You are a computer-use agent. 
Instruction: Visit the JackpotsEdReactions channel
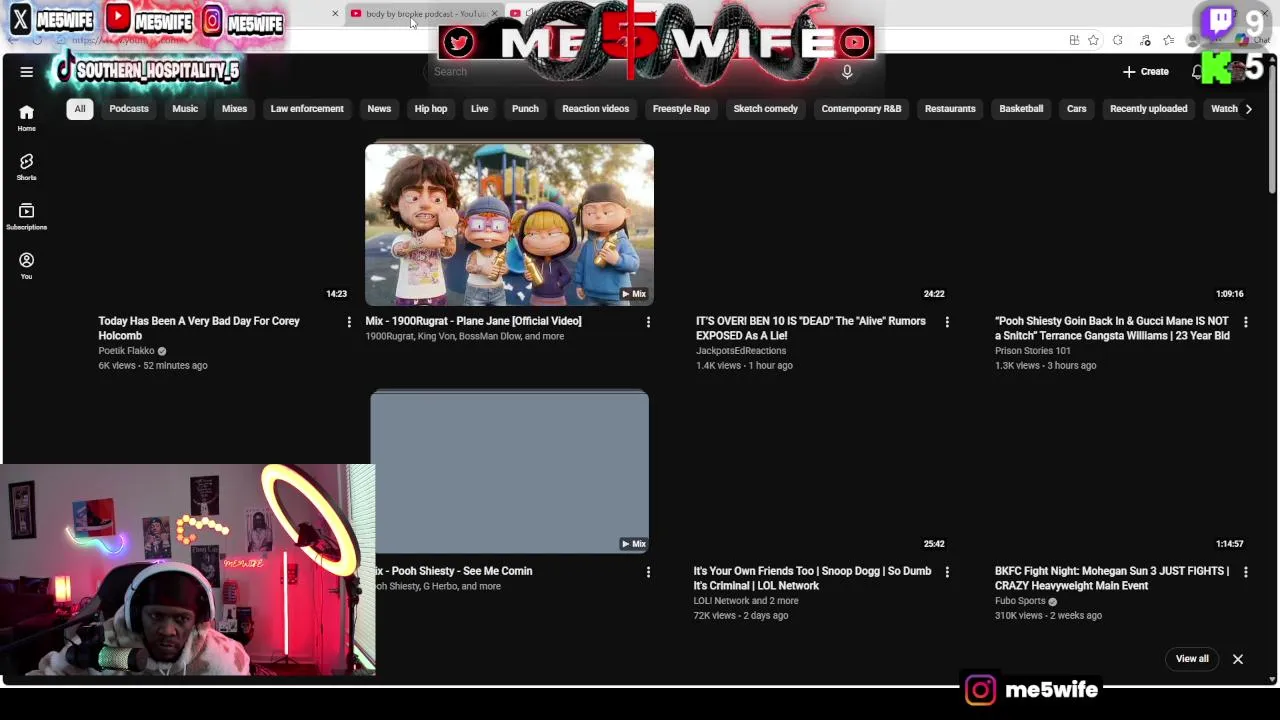pyautogui.click(x=741, y=351)
